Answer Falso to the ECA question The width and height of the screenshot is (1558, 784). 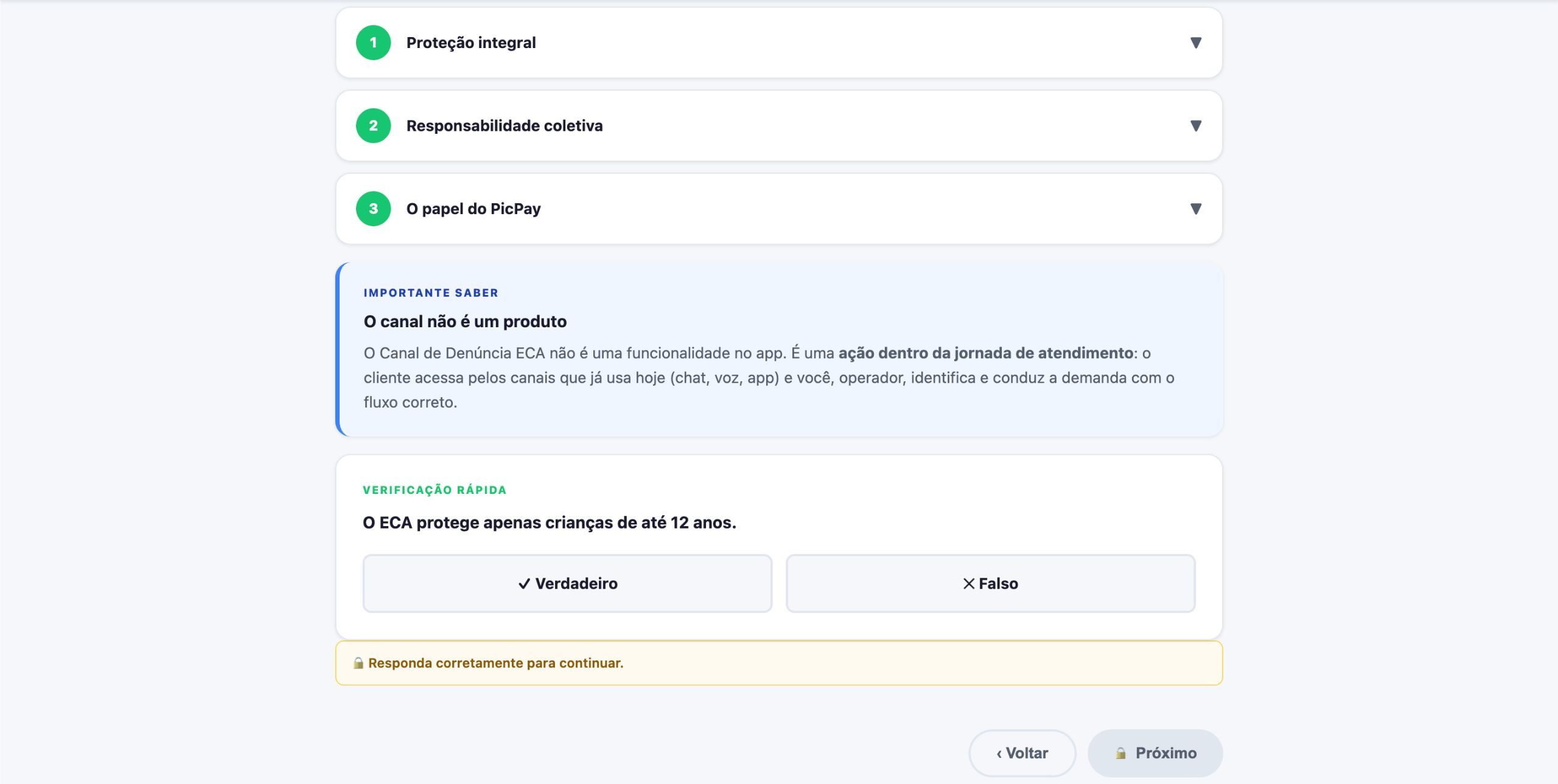coord(990,583)
